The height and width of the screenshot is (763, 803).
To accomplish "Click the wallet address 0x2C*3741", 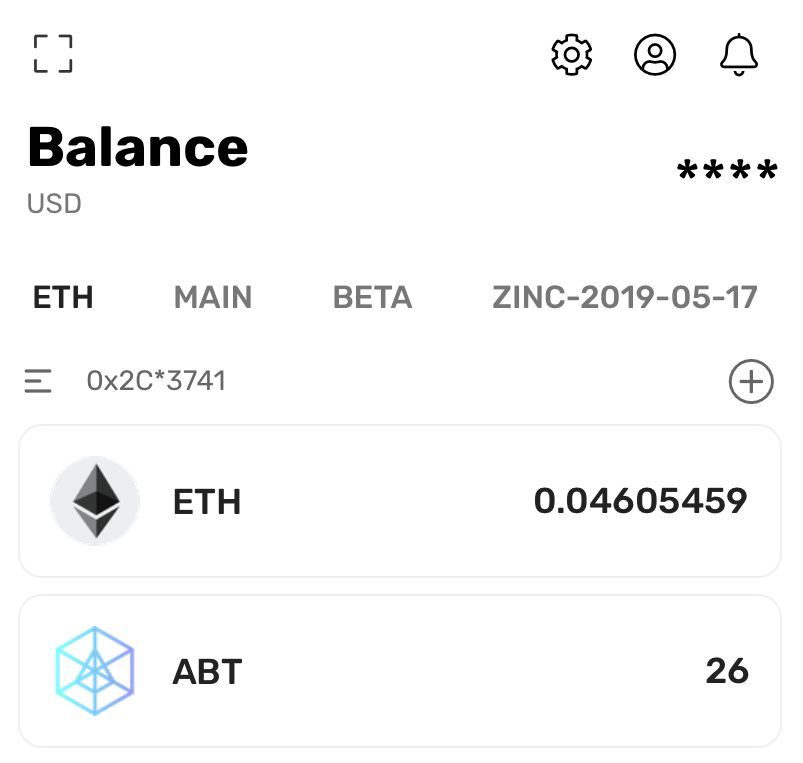I will (x=156, y=381).
